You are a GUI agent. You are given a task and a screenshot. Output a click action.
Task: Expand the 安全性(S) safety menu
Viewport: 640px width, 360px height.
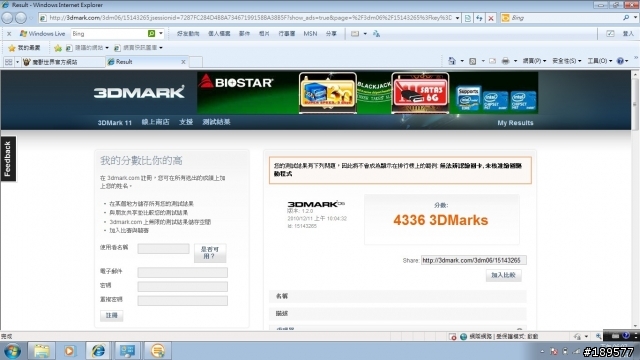[x=567, y=61]
